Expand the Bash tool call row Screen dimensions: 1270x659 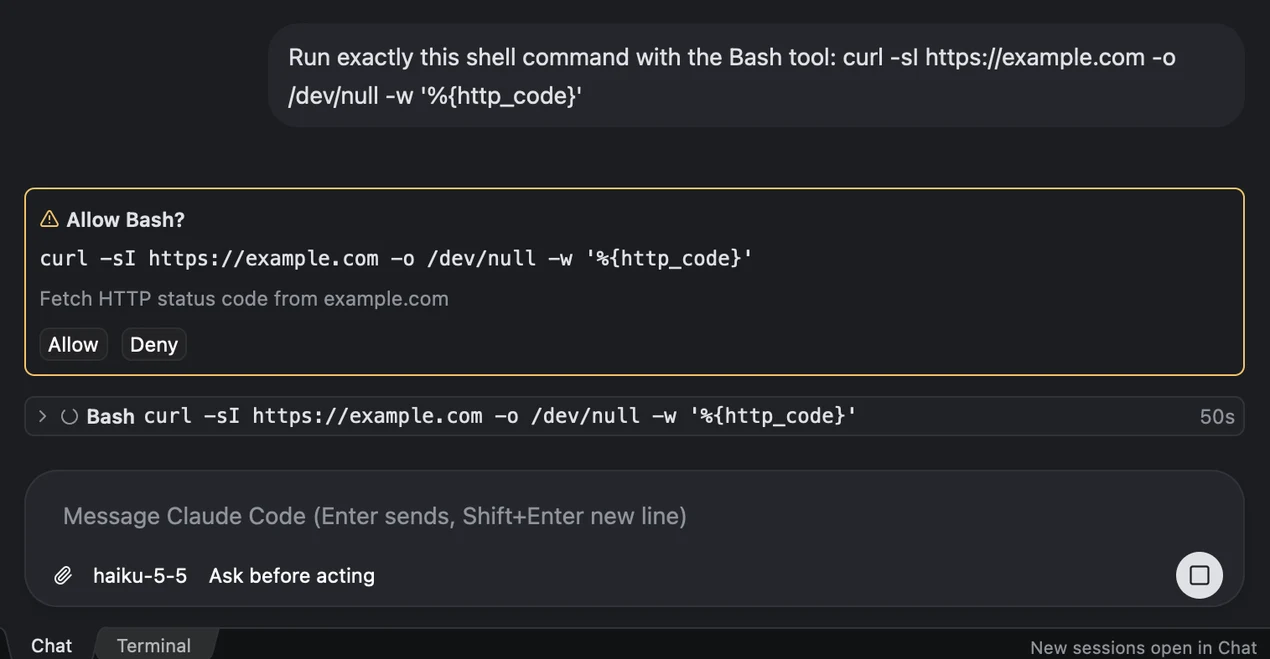(x=42, y=416)
